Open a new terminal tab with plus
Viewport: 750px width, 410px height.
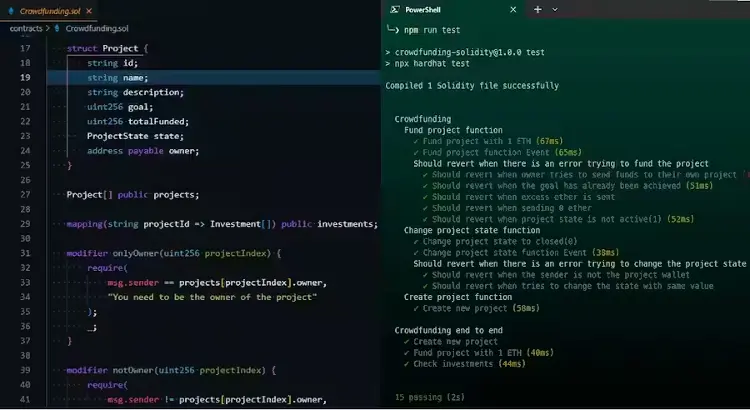(538, 10)
